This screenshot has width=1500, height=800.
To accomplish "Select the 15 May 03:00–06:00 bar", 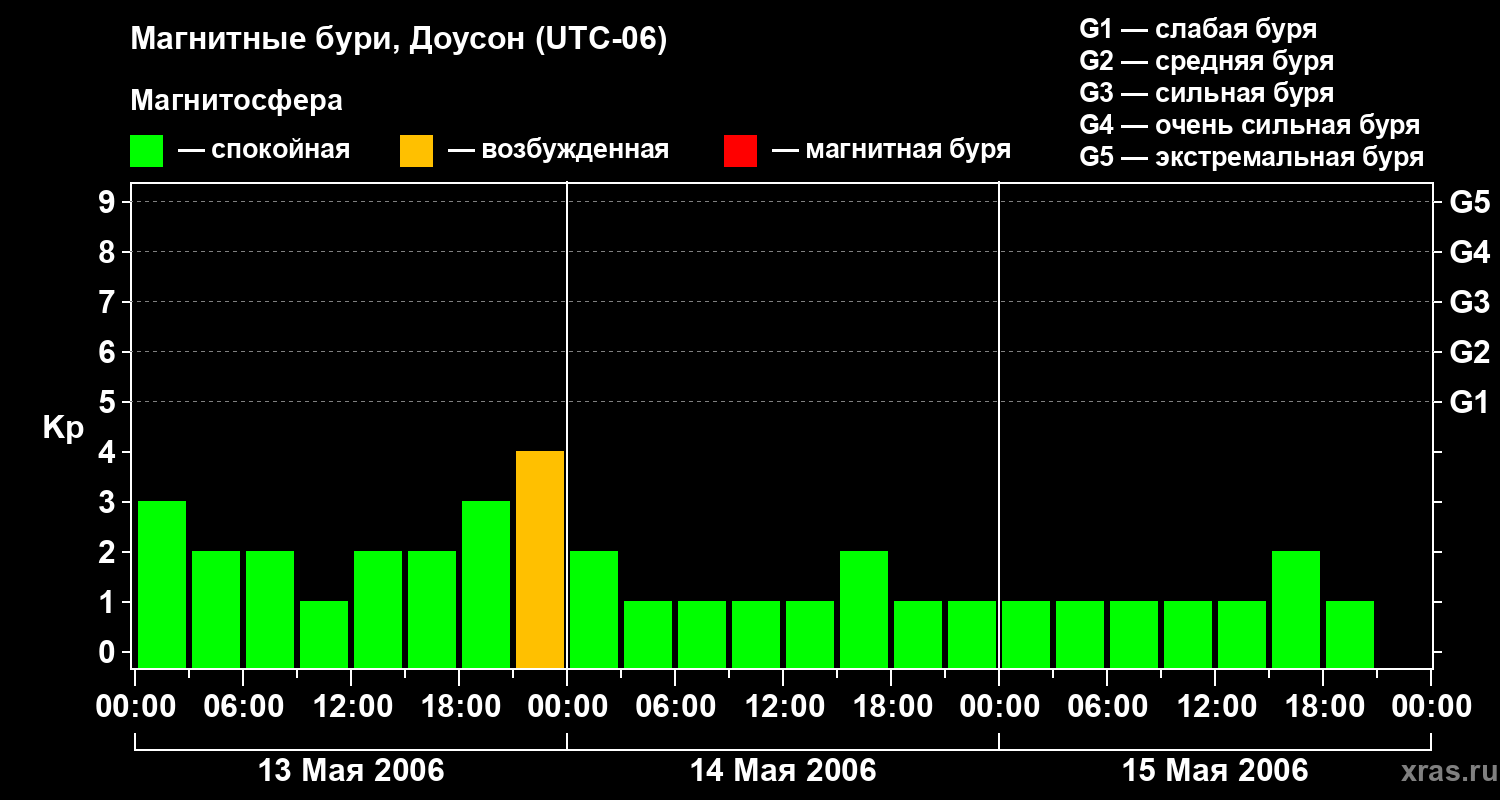I will [1080, 634].
